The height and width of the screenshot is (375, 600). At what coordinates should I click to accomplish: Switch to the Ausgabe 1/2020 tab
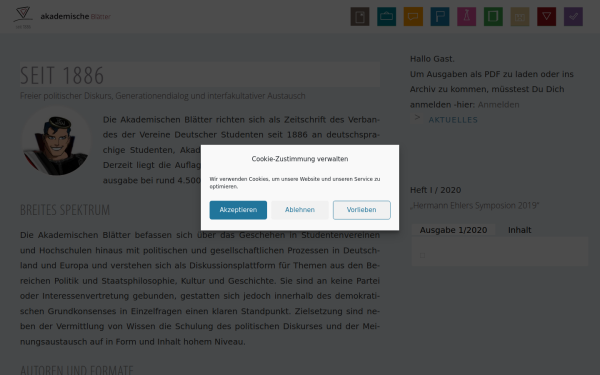pyautogui.click(x=453, y=230)
